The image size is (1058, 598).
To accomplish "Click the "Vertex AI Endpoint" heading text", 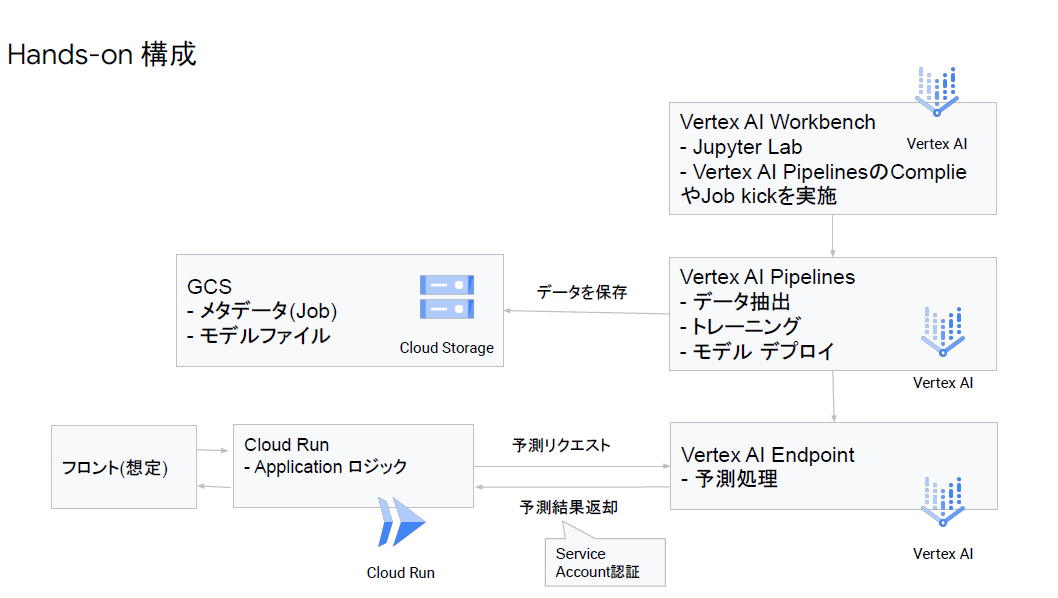I will point(767,455).
